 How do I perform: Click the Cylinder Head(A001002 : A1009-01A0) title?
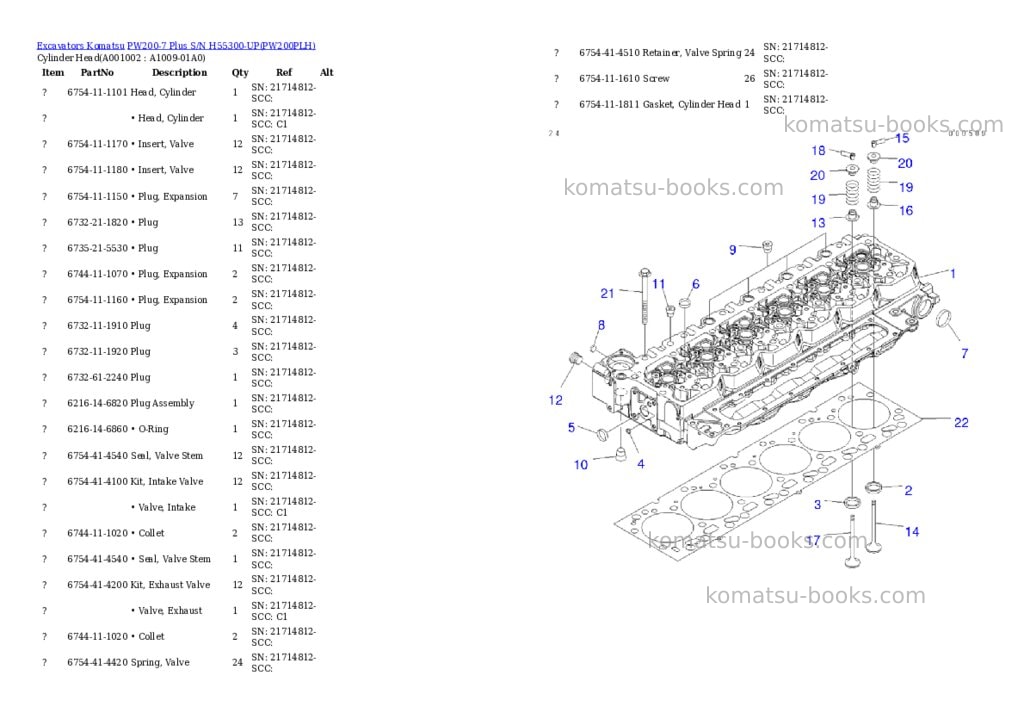pos(121,58)
